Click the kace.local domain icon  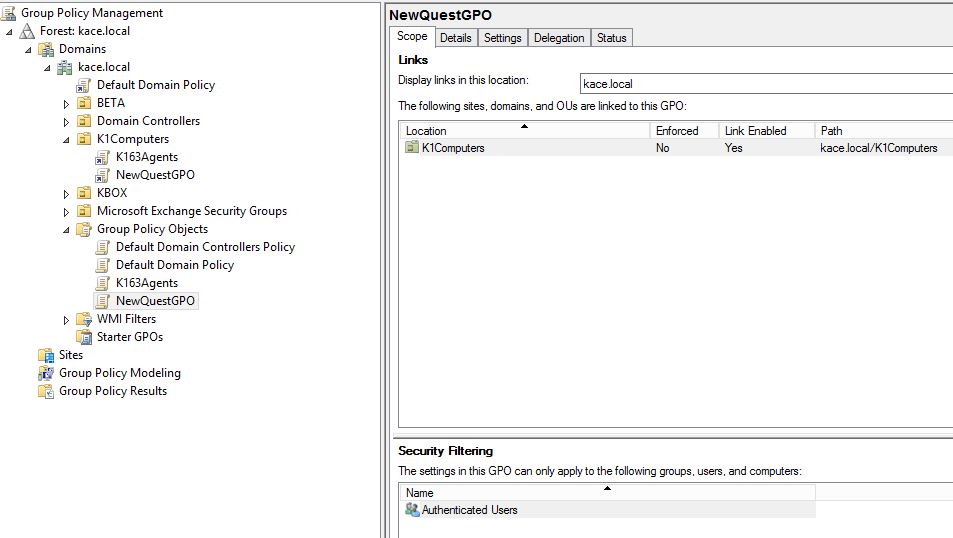coord(65,67)
